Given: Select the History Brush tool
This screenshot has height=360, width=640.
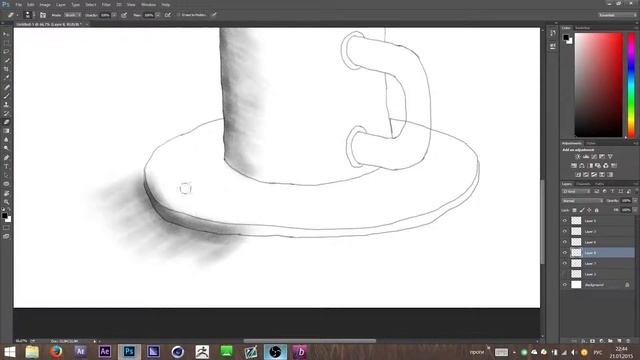Looking at the screenshot, I should pyautogui.click(x=6, y=113).
